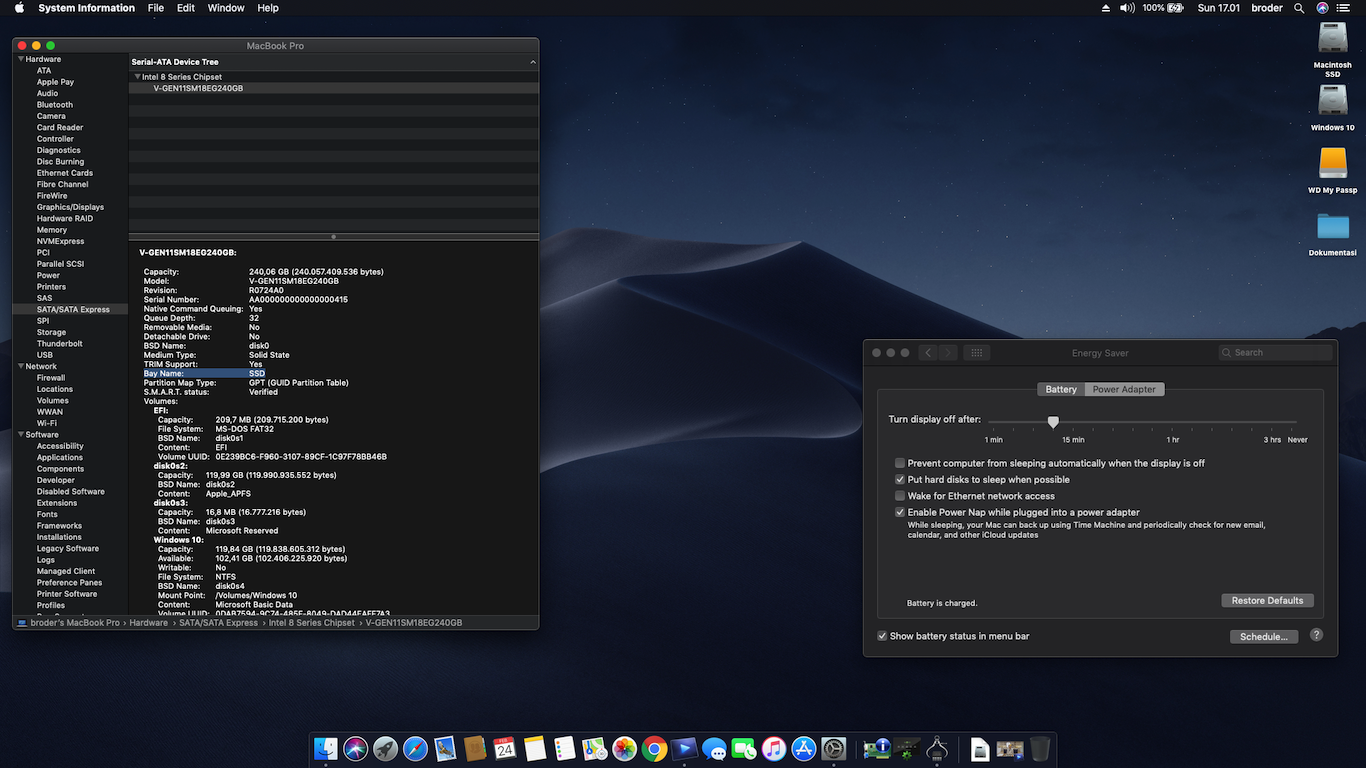
Task: Open Photos from the Dock
Action: click(625, 749)
